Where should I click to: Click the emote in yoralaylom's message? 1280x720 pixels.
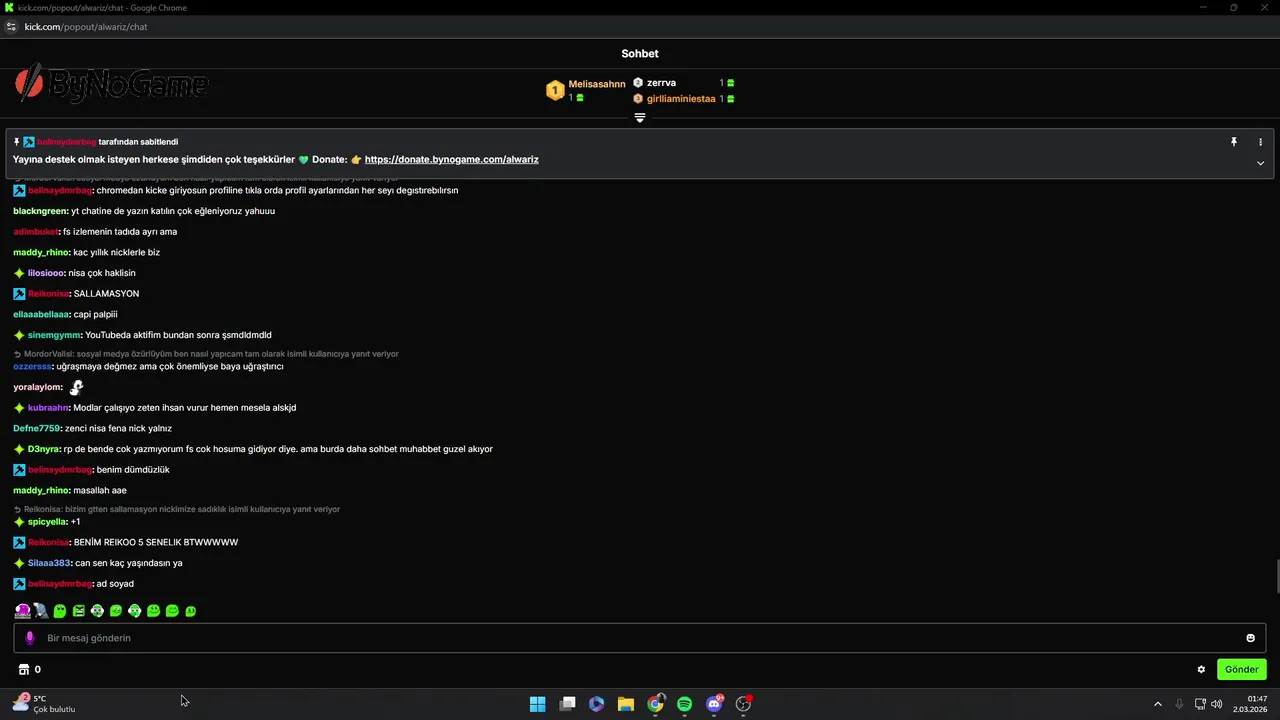pos(76,387)
